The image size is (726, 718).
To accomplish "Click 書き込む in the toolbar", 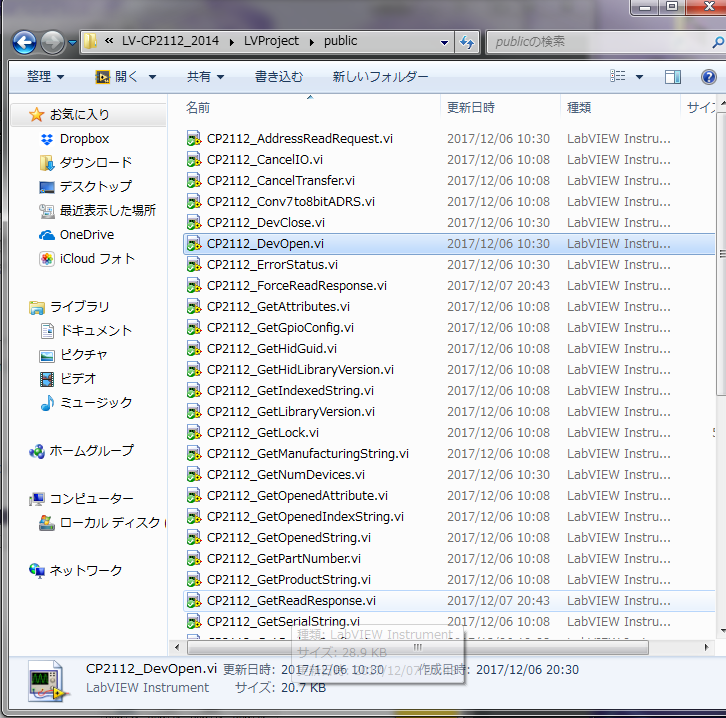I will click(279, 76).
